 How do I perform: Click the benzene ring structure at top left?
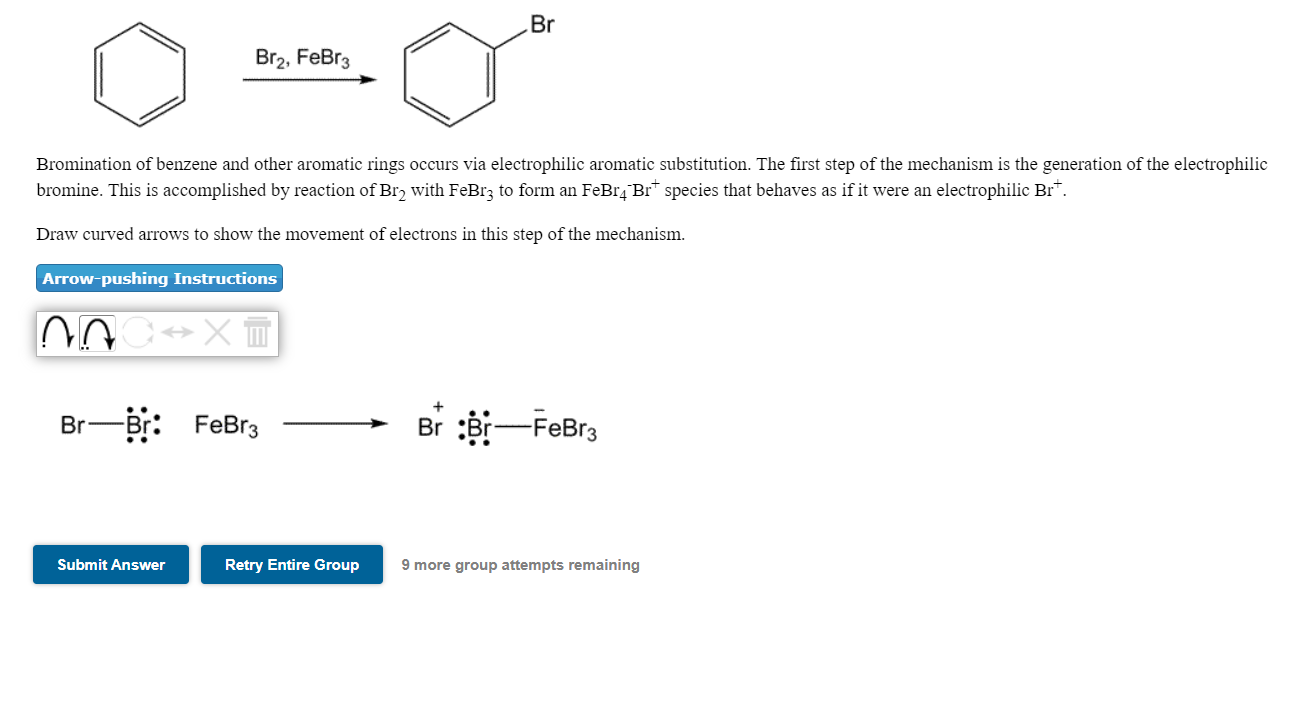[x=140, y=75]
